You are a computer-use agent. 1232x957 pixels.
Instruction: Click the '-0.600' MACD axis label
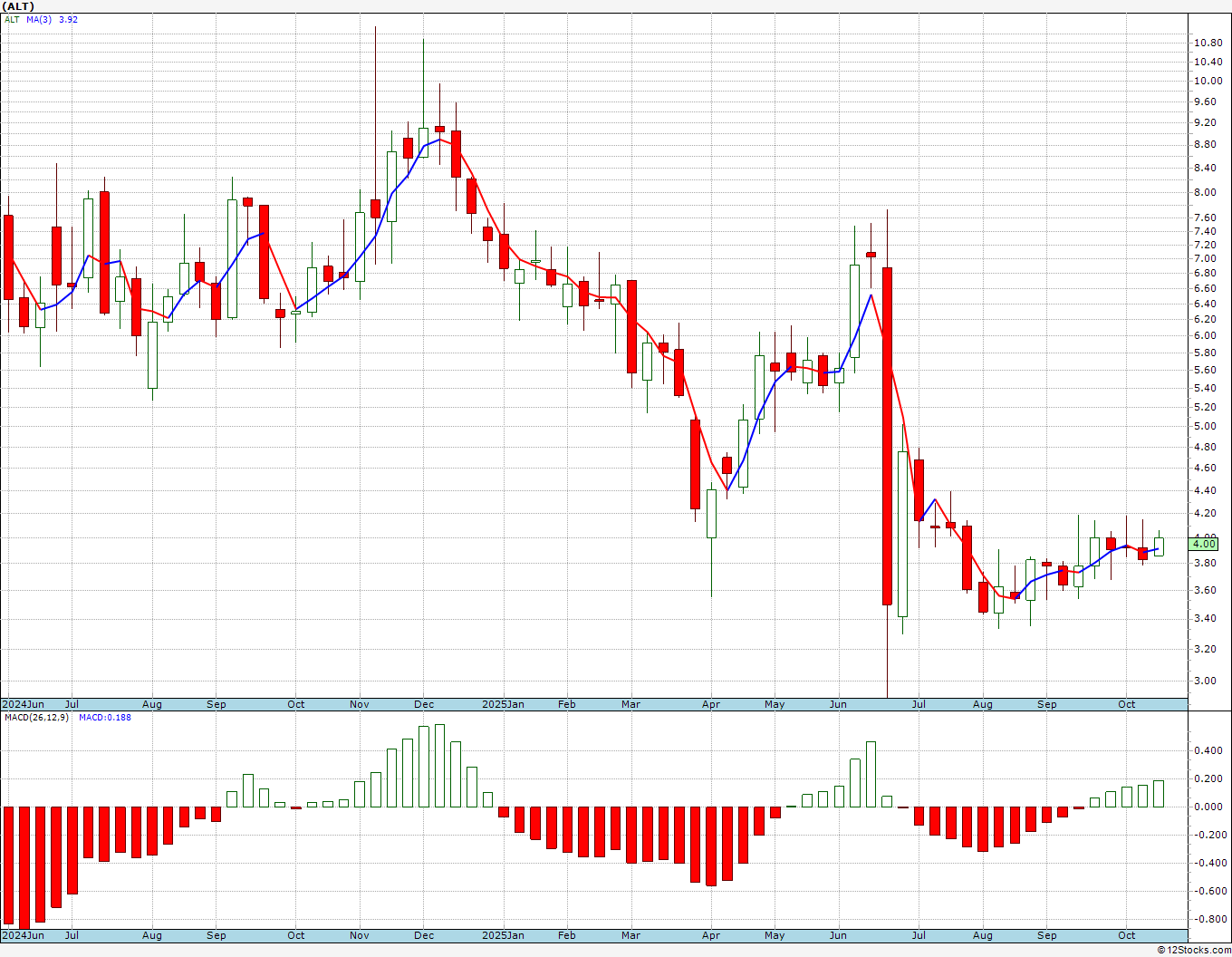coord(1209,892)
